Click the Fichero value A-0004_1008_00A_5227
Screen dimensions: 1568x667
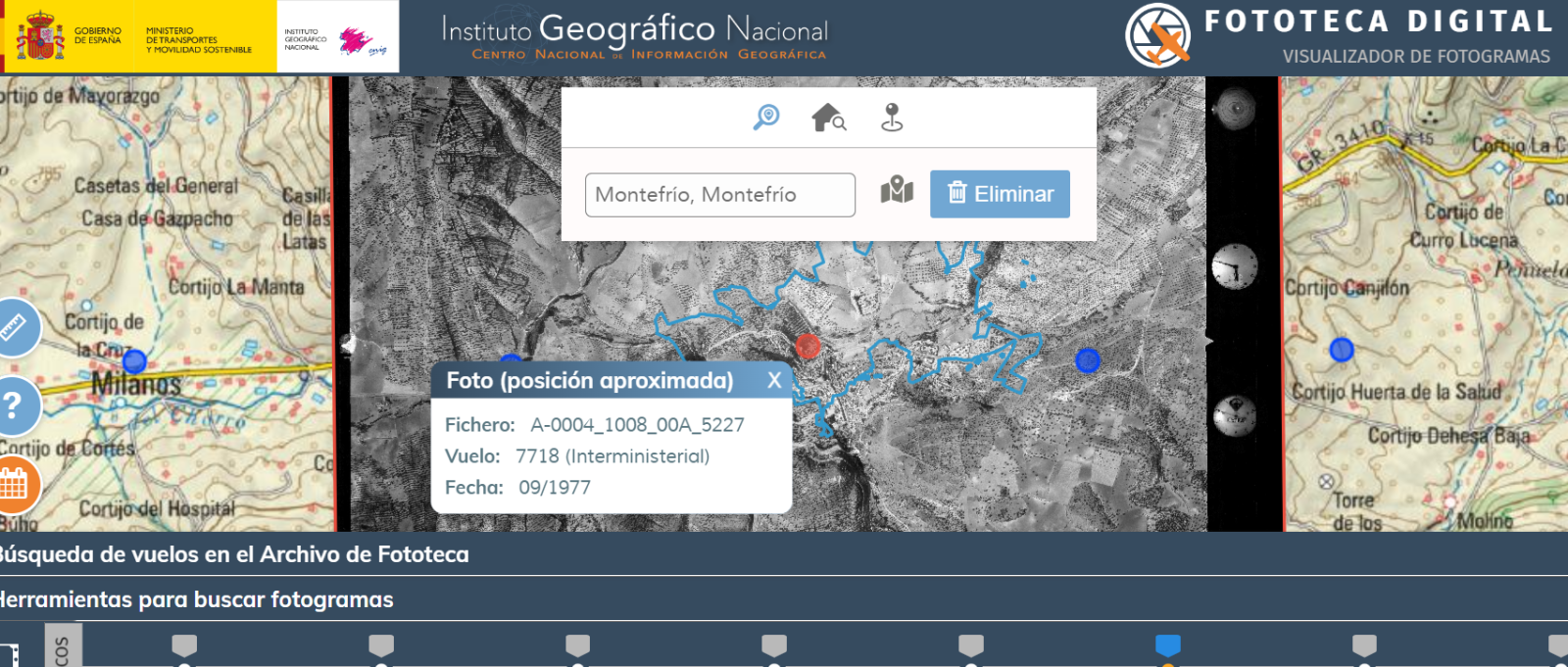coord(637,425)
